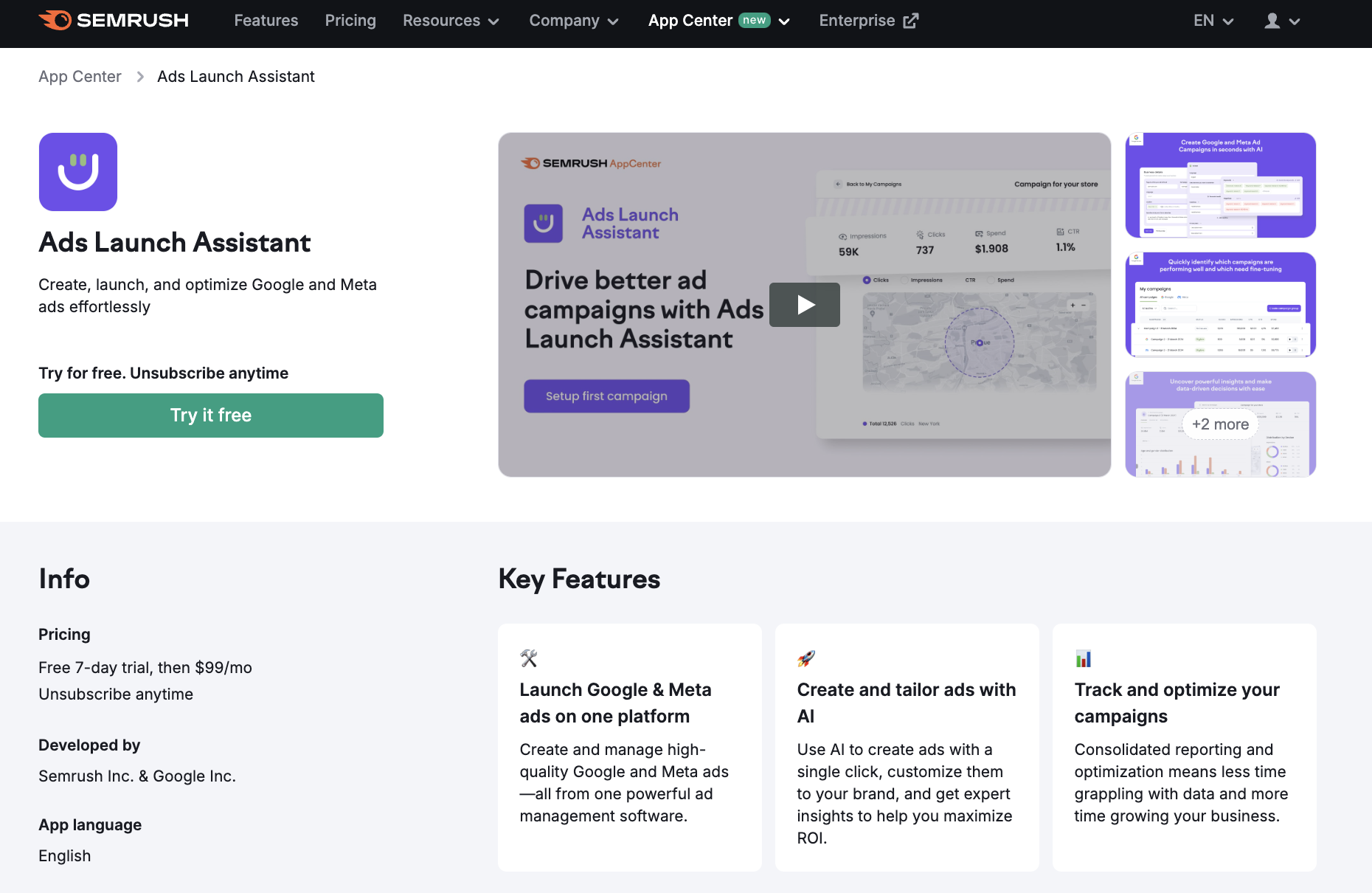Click the tools icon on Launch Google & Meta card
Viewport: 1372px width, 893px height.
529,658
